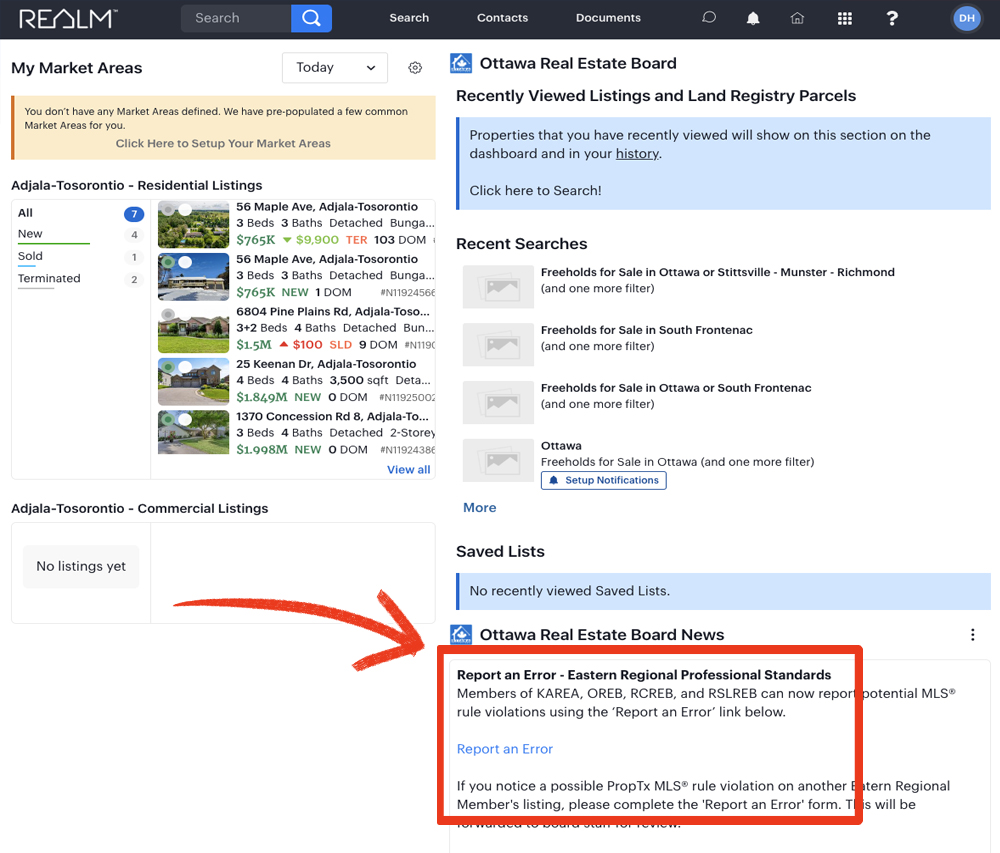Click into the Search text field
This screenshot has height=853, width=1000.
click(236, 18)
